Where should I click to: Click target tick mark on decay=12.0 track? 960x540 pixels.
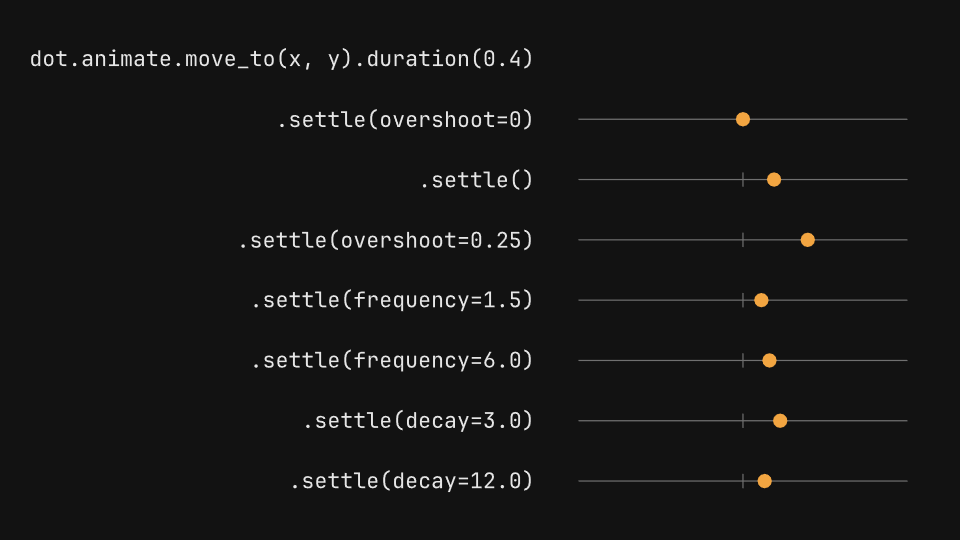pyautogui.click(x=743, y=481)
